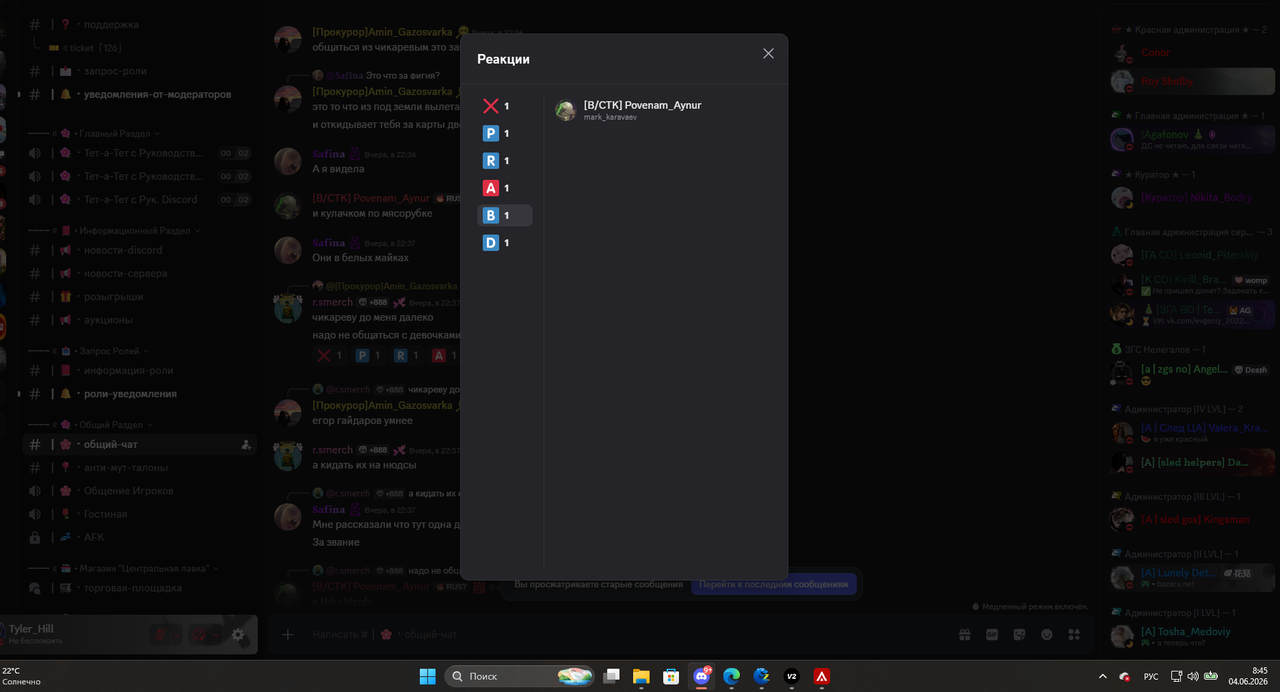Screen dimensions: 1280x692
Task: Switch РУС input language indicator
Action: click(1151, 677)
